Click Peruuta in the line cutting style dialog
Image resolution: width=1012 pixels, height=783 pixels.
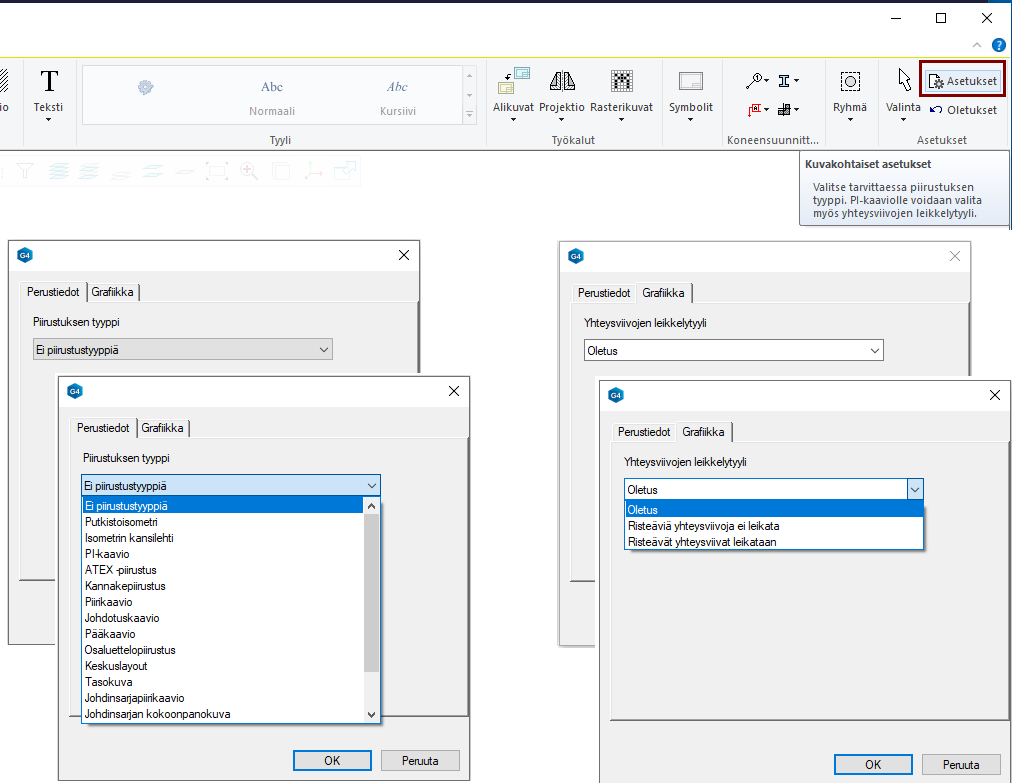(960, 764)
